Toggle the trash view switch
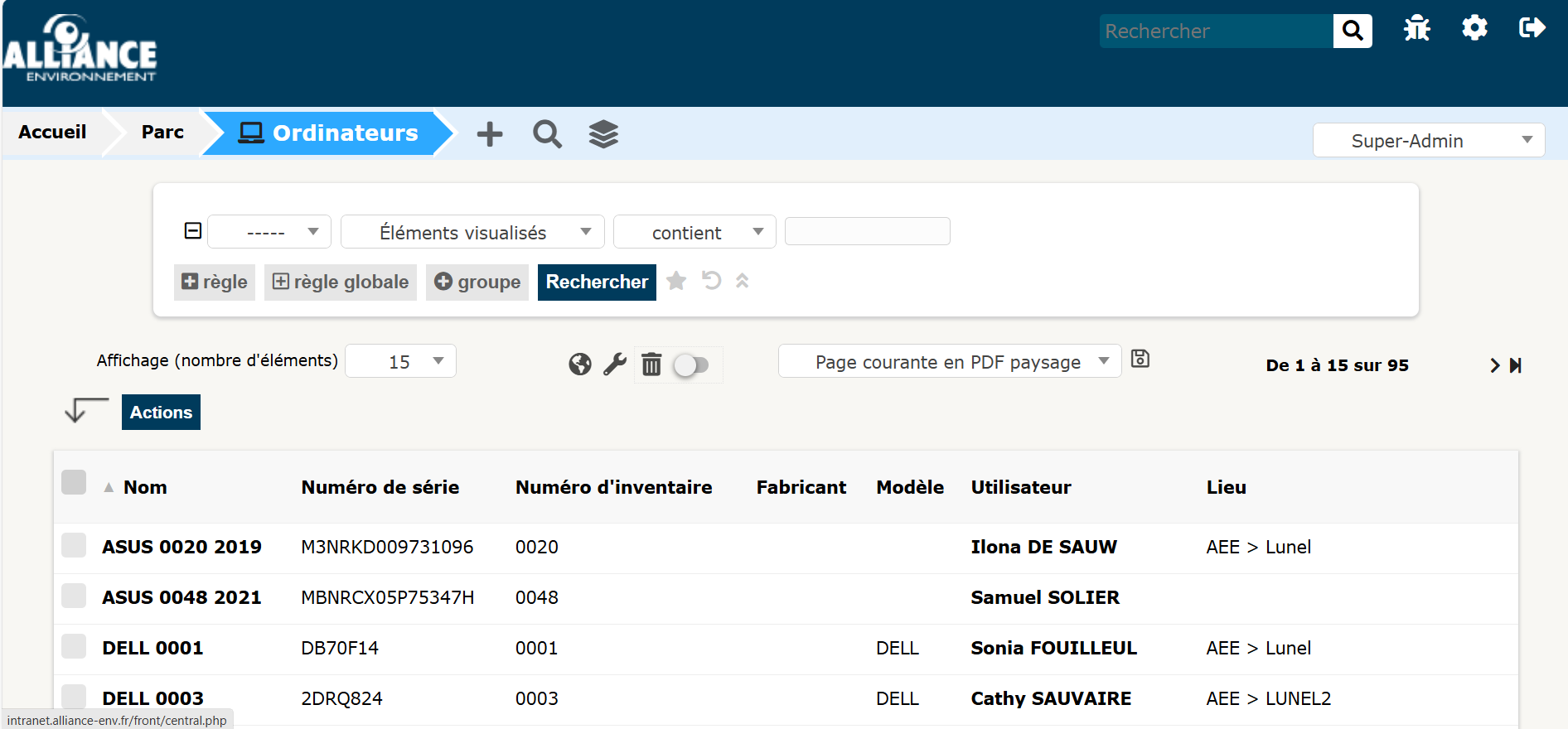 pos(690,365)
